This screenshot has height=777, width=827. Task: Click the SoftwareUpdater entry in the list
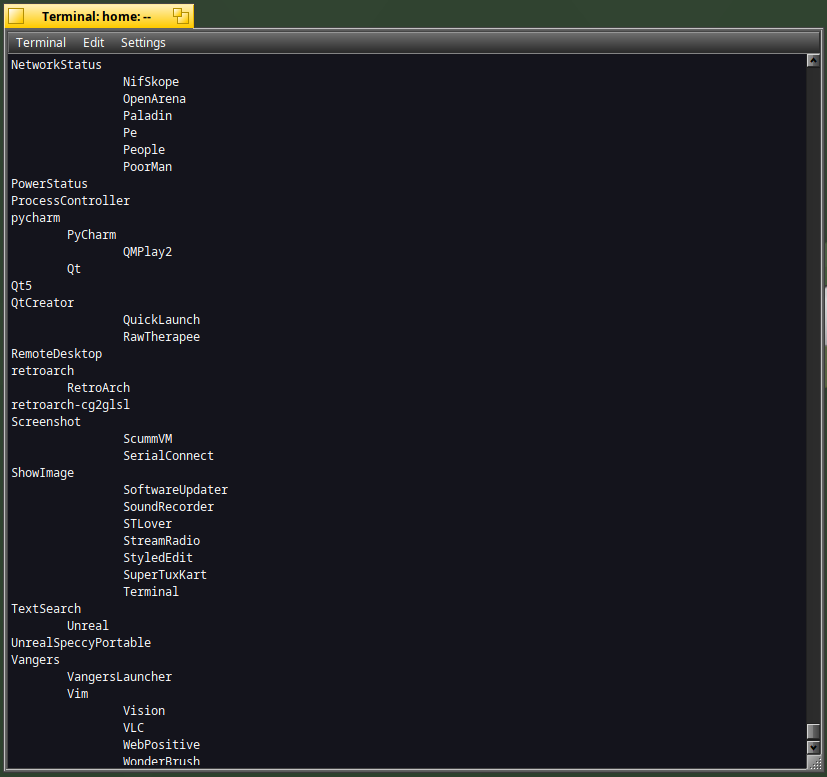(176, 490)
